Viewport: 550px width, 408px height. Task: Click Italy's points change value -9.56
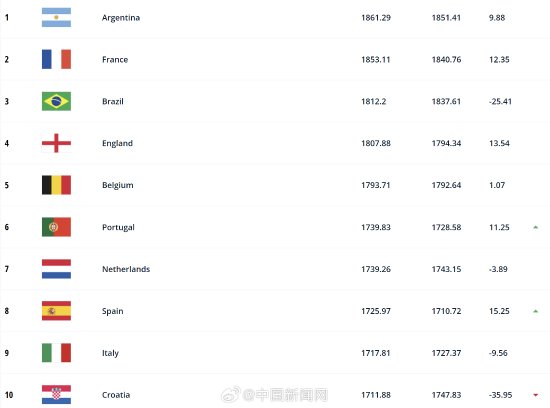498,353
